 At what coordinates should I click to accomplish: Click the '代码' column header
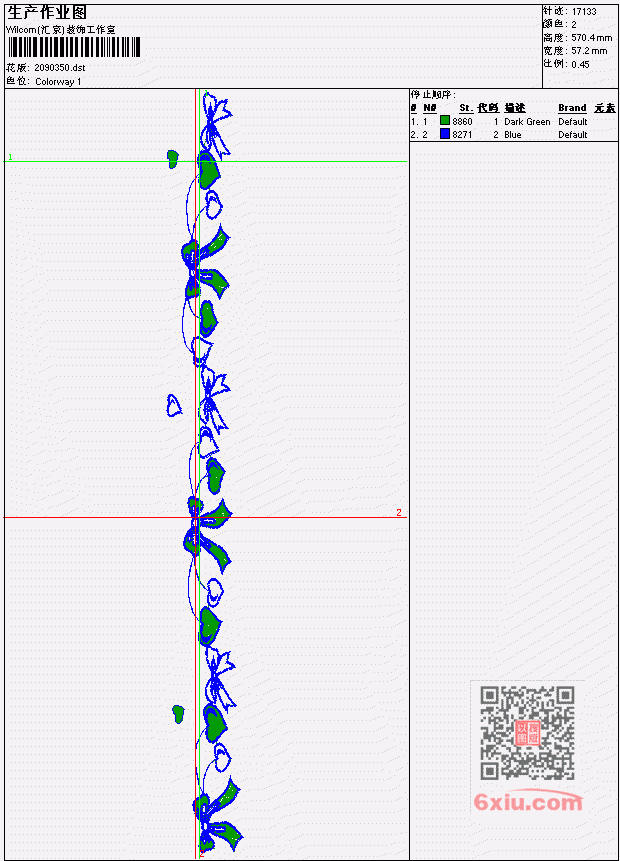488,108
